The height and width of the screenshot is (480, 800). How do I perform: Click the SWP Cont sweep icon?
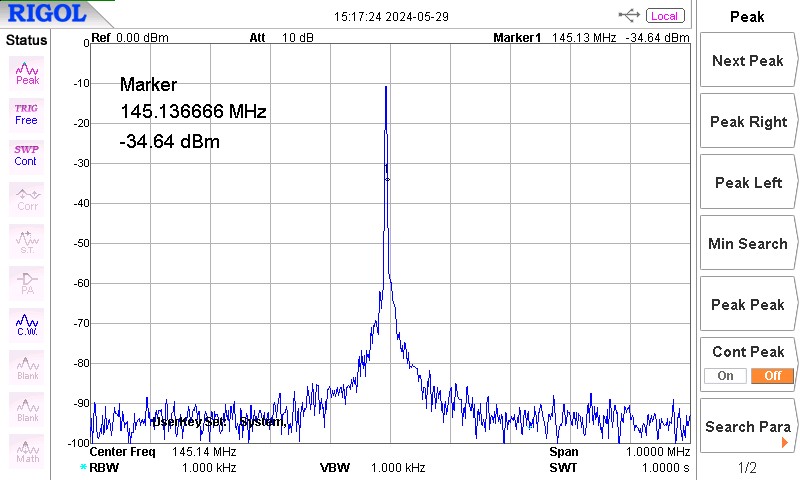[x=27, y=157]
